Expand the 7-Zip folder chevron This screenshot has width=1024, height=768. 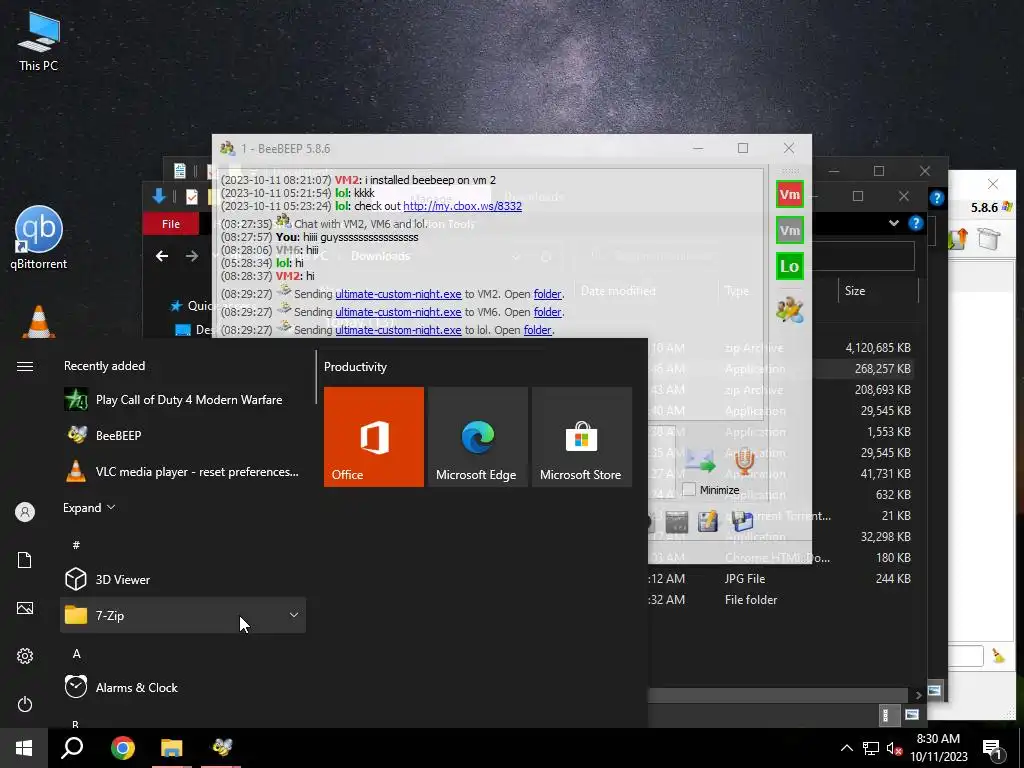pos(294,615)
